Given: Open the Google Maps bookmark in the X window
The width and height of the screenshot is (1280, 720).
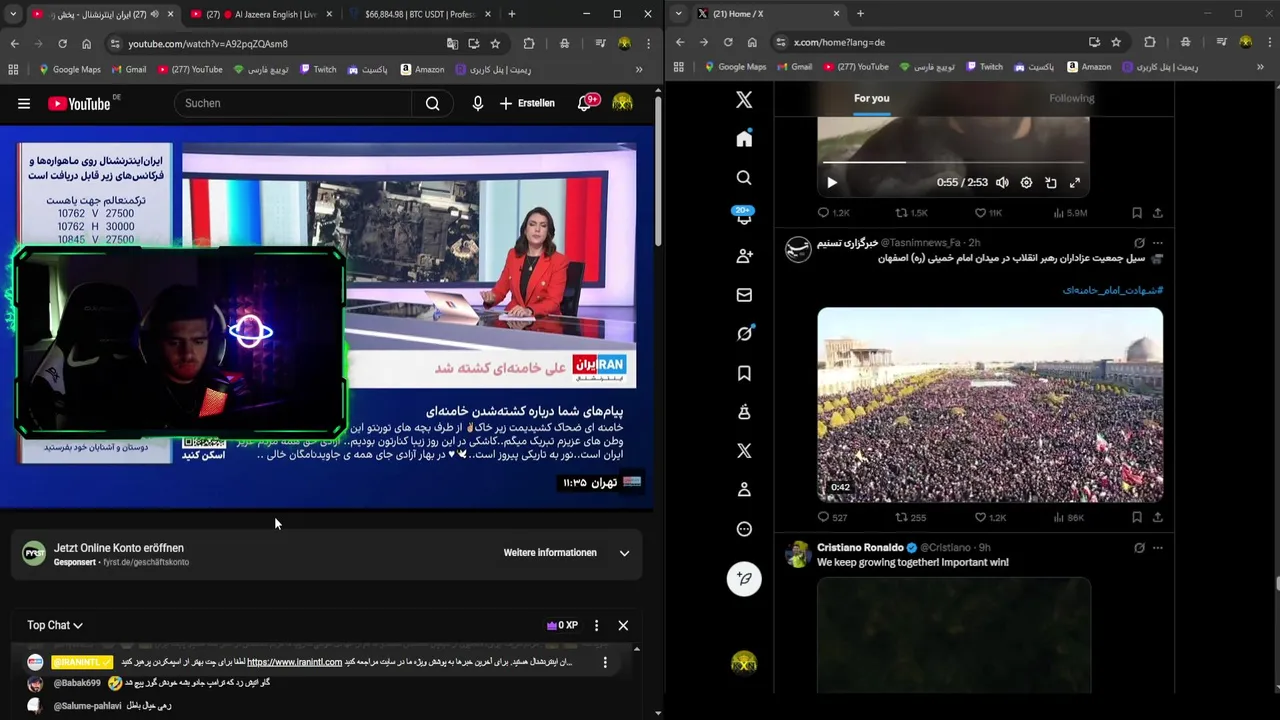Looking at the screenshot, I should pyautogui.click(x=735, y=67).
